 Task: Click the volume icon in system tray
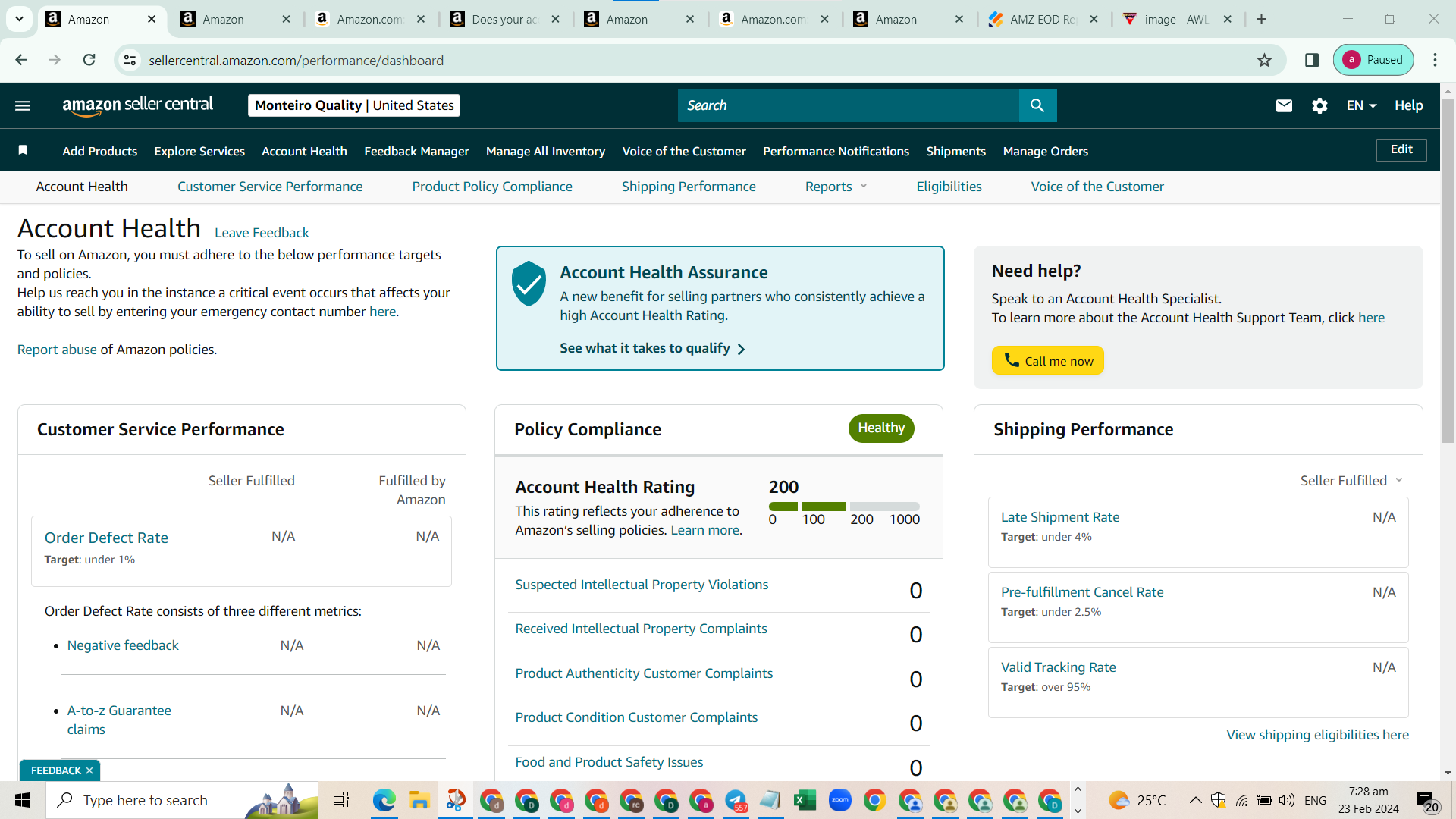1286,800
